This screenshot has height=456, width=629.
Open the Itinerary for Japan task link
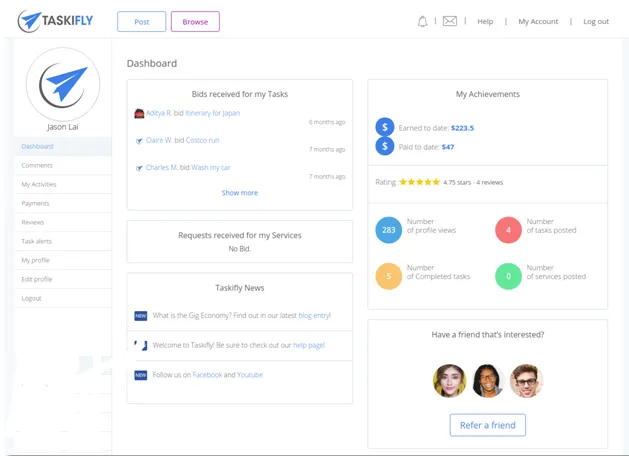(213, 113)
